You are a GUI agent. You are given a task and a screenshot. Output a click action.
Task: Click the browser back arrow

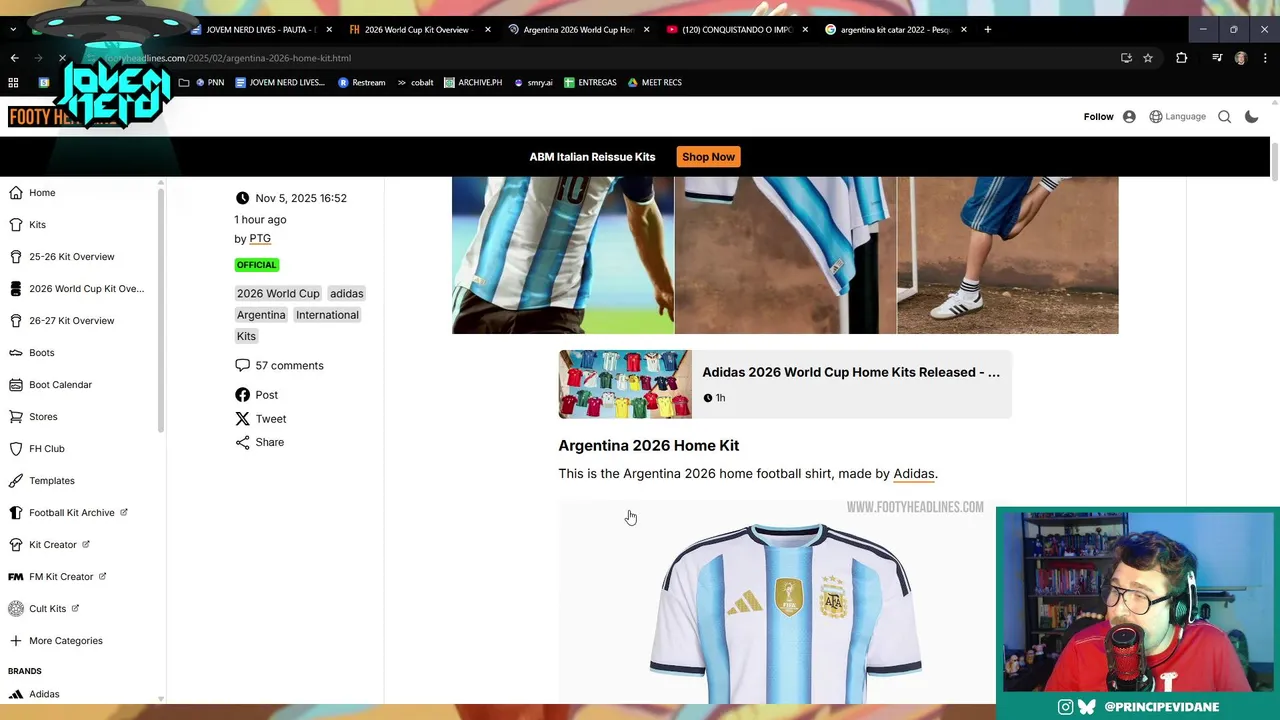[14, 58]
